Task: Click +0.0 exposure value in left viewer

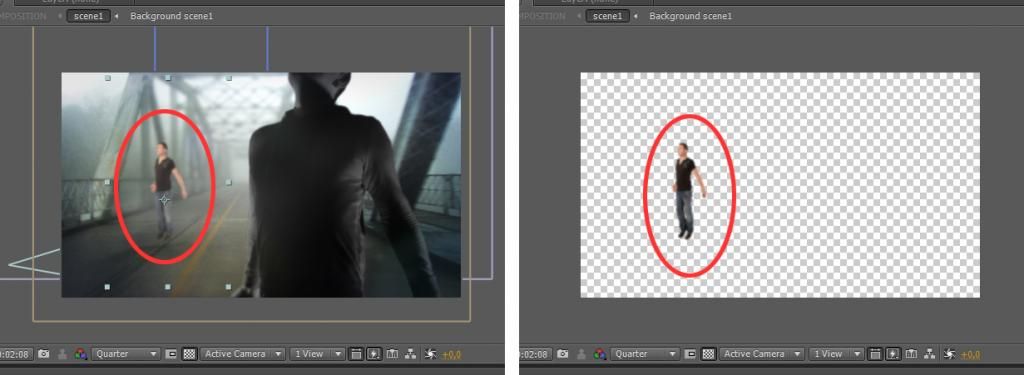Action: pyautogui.click(x=451, y=355)
